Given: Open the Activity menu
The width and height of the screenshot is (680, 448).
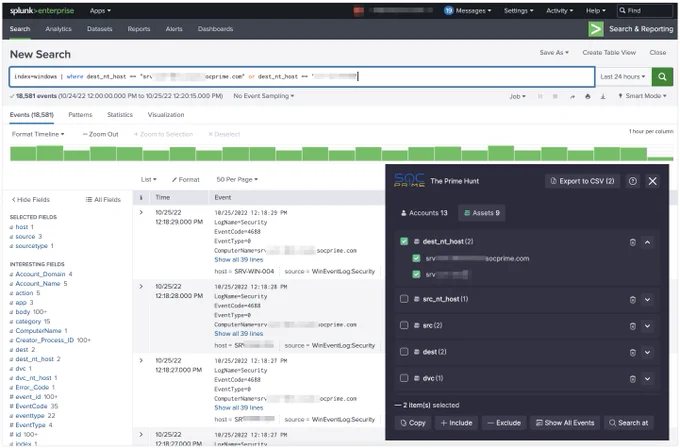Looking at the screenshot, I should pyautogui.click(x=559, y=10).
